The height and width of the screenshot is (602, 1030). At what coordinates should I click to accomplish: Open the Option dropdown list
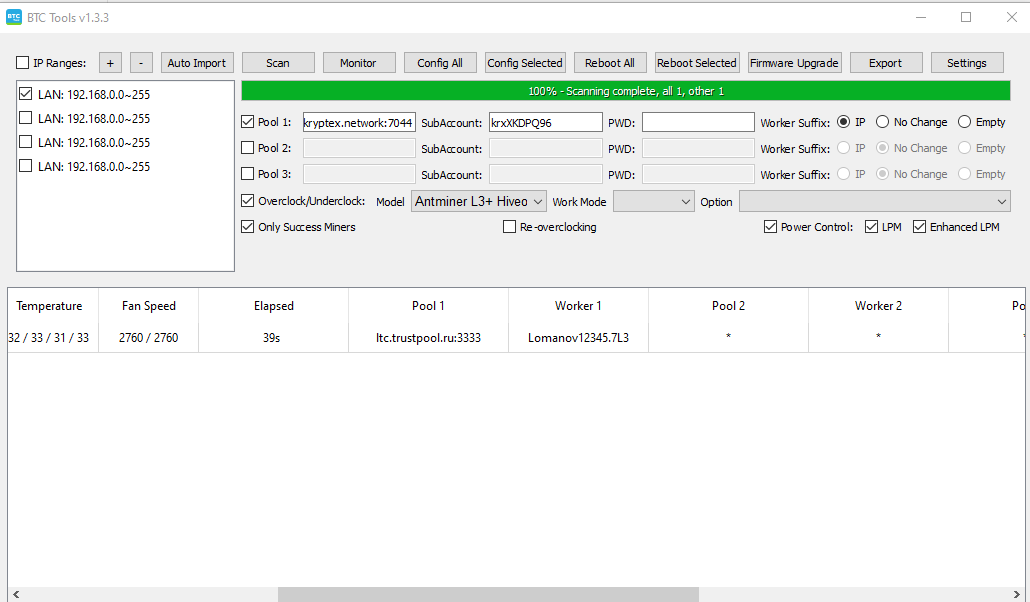tap(874, 202)
